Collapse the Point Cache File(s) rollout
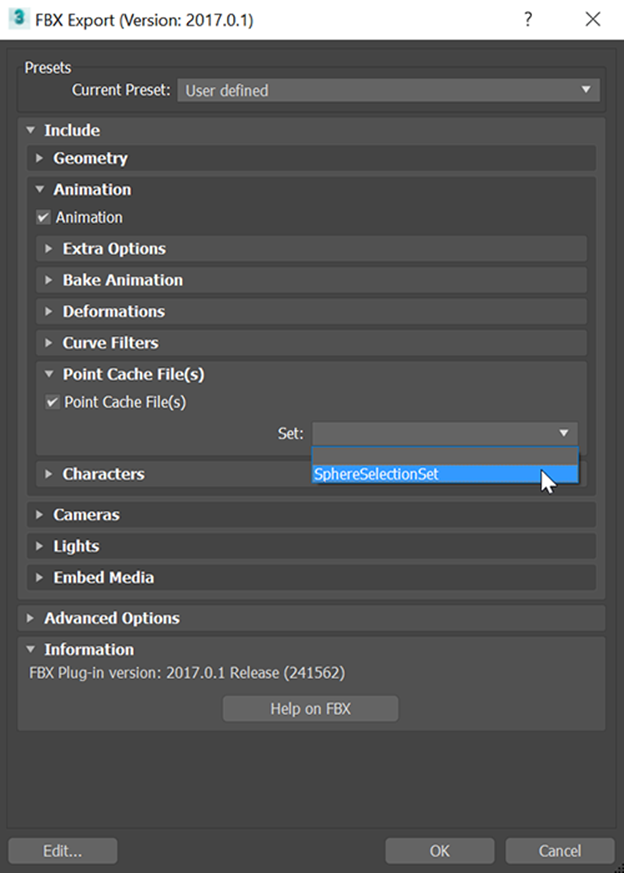This screenshot has width=624, height=873. click(311, 374)
